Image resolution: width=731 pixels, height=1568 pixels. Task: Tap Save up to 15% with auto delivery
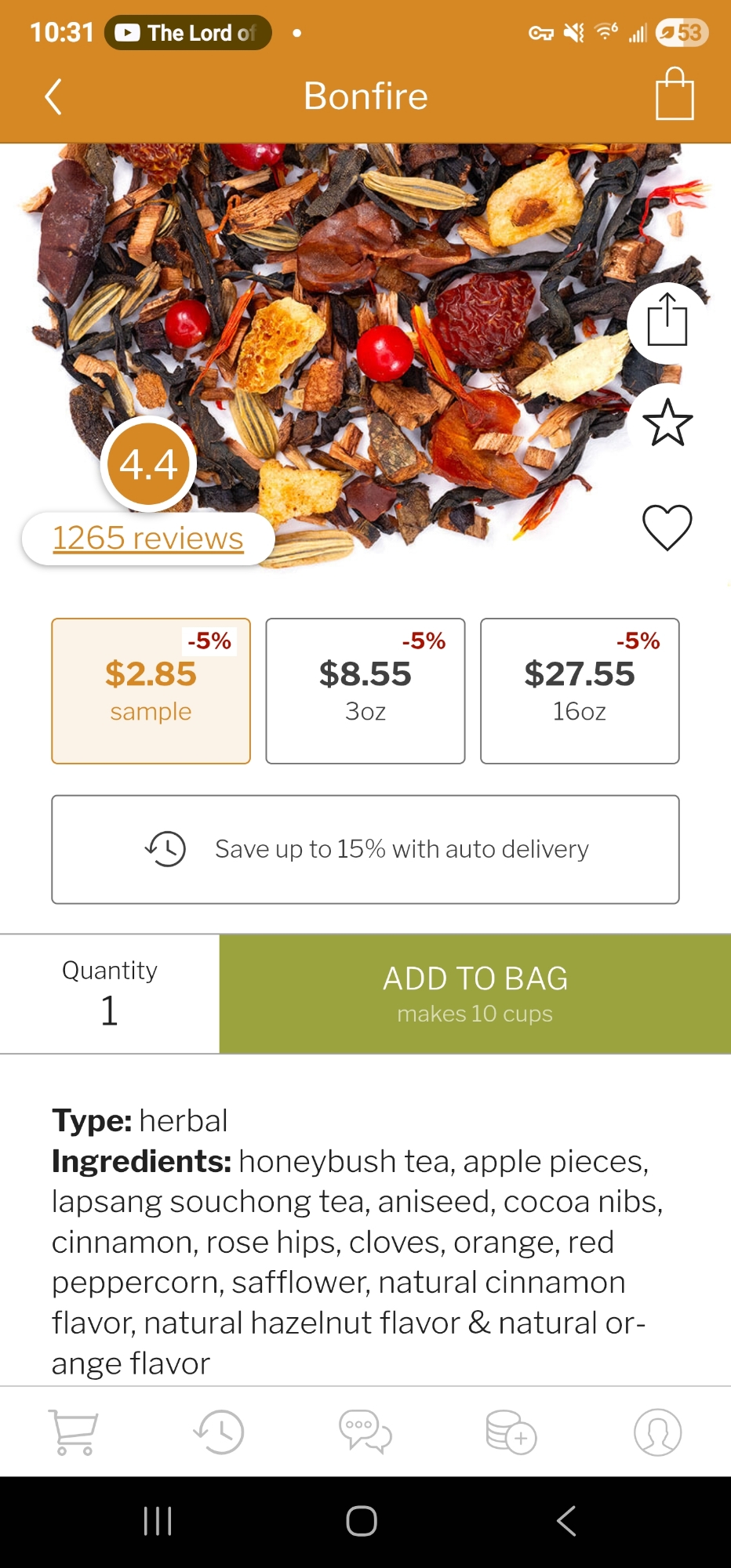[x=365, y=849]
